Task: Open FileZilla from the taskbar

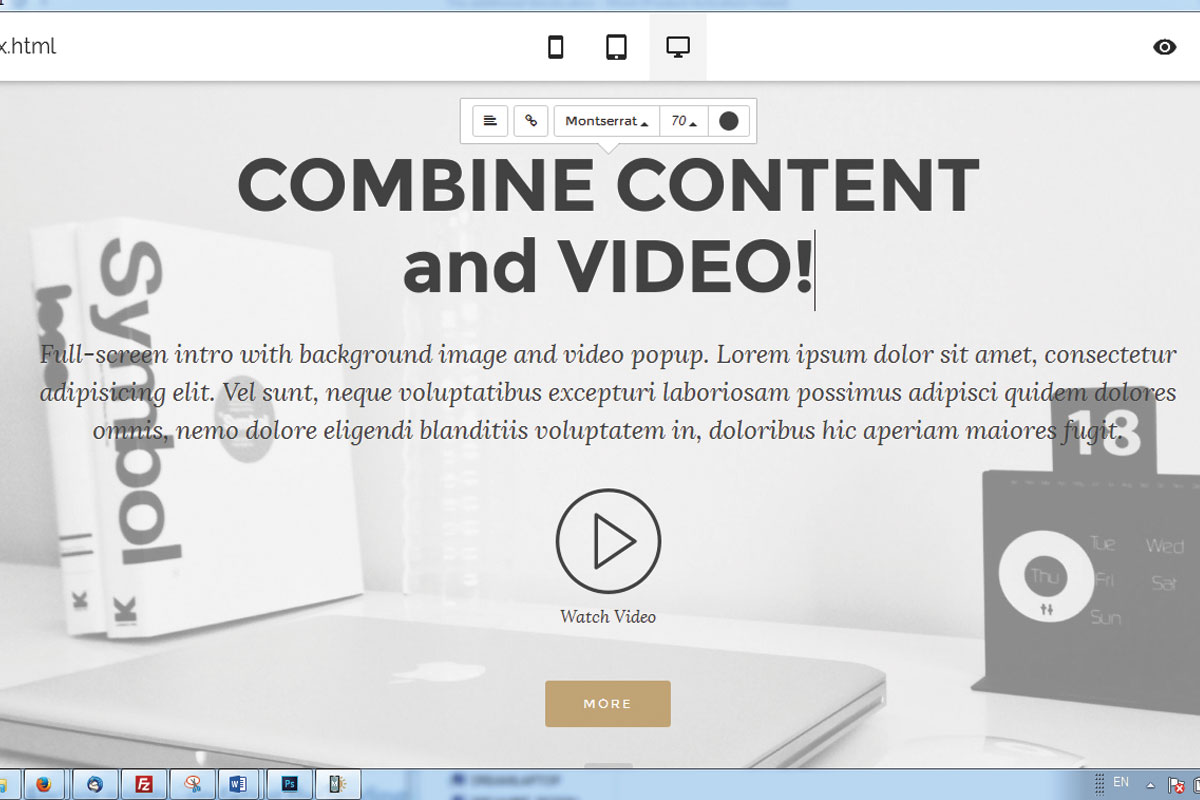Action: click(x=143, y=785)
